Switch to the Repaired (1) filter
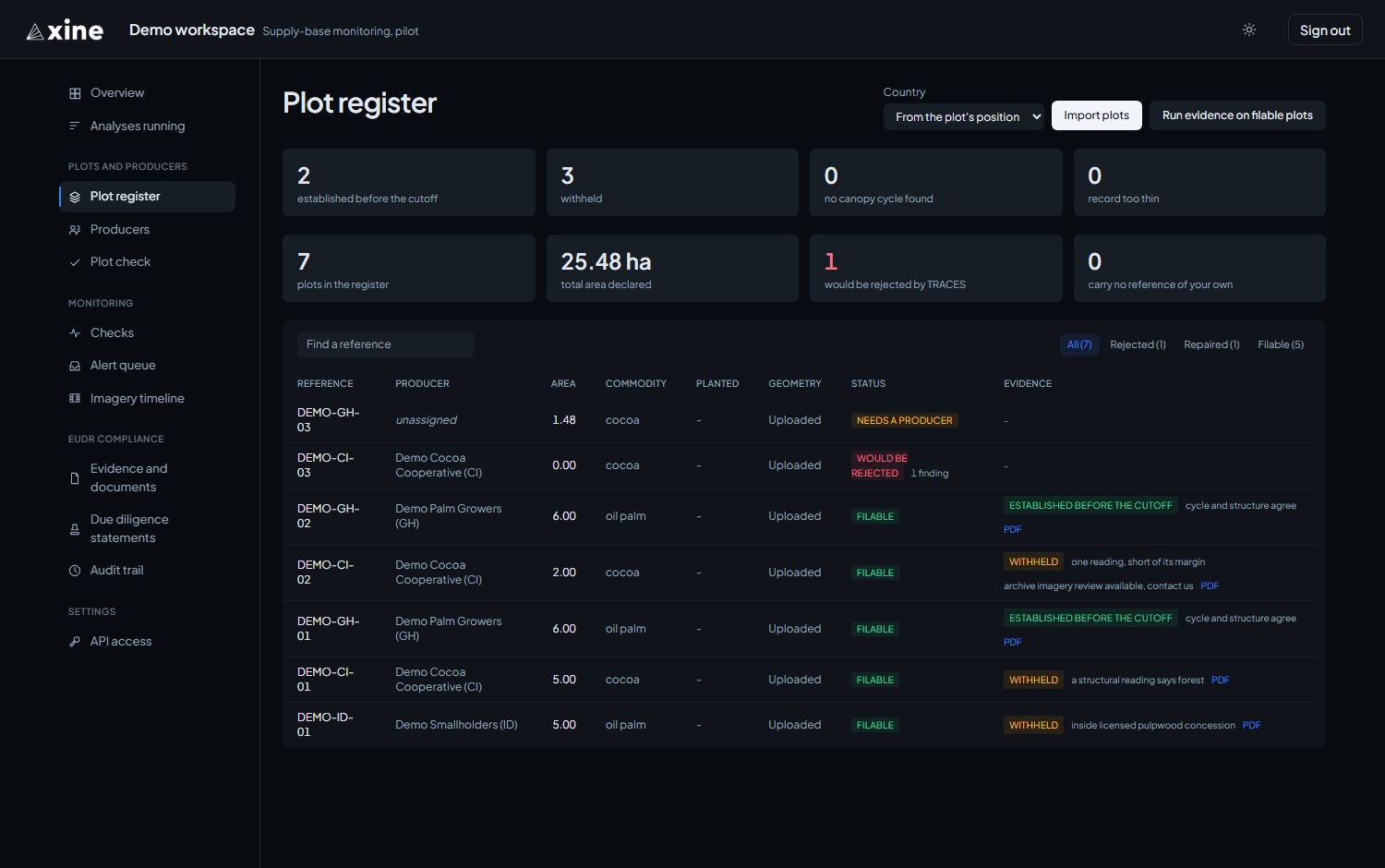This screenshot has width=1385, height=868. coord(1211,344)
